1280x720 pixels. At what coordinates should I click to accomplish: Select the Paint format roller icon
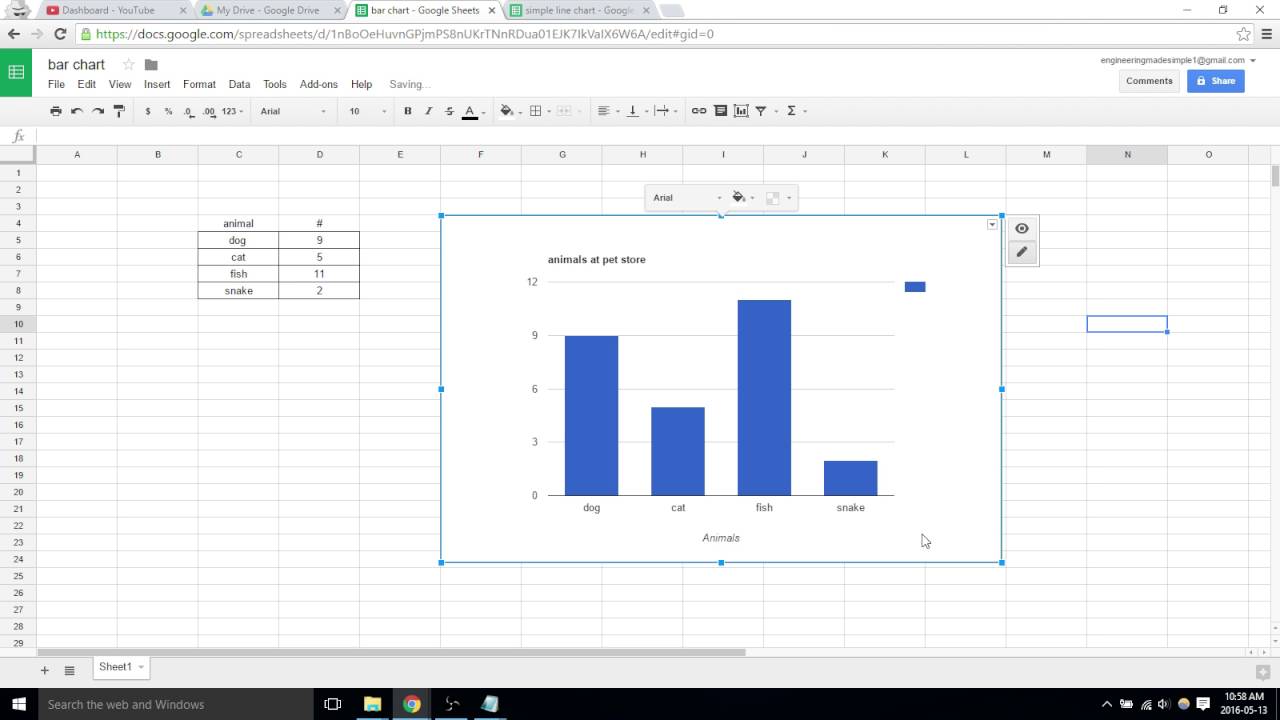click(x=119, y=111)
